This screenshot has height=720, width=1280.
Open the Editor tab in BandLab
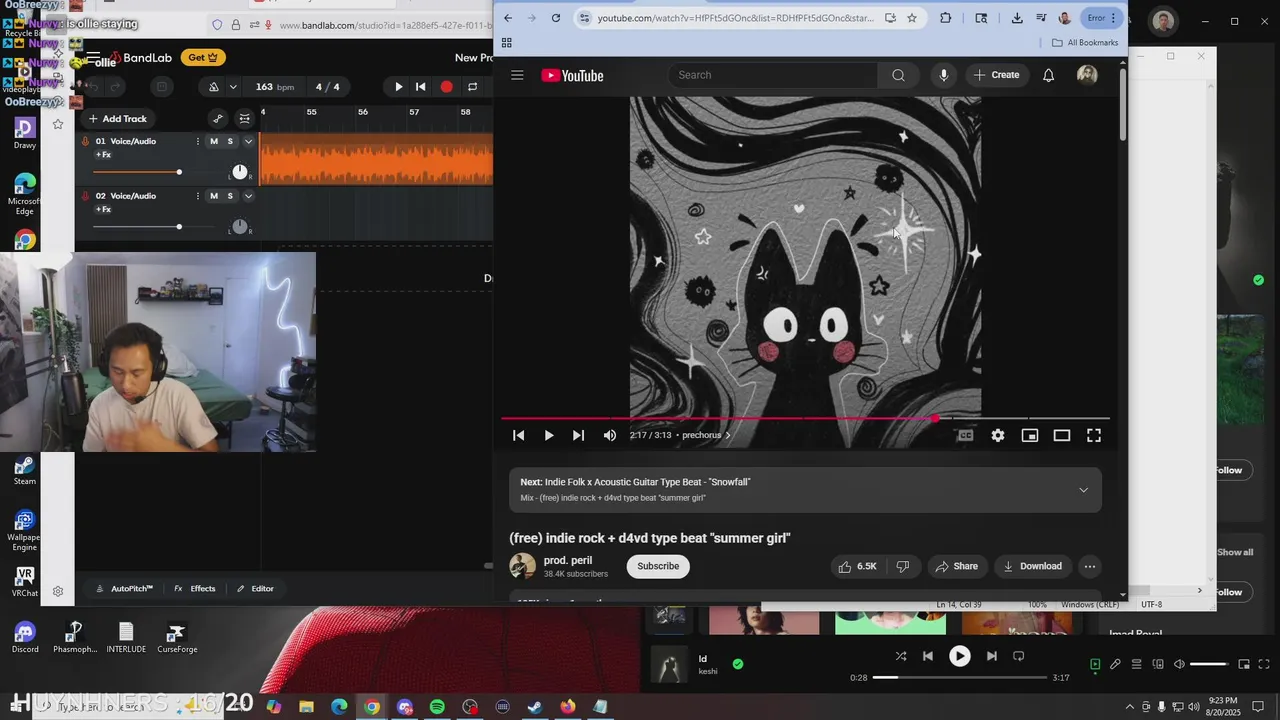255,589
